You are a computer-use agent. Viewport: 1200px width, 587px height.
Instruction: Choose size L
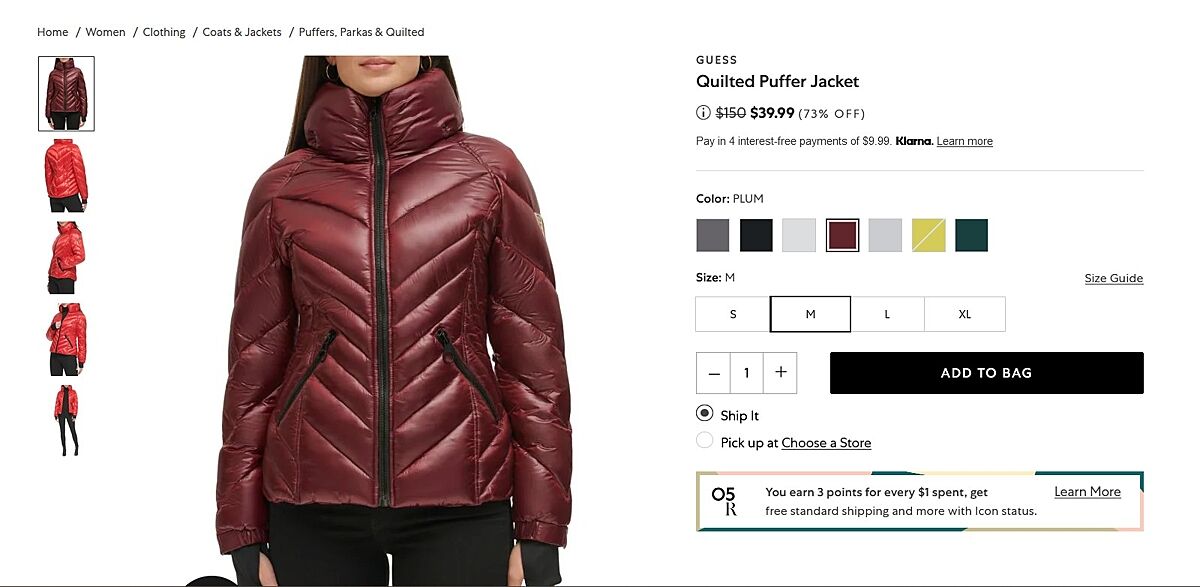pos(887,314)
